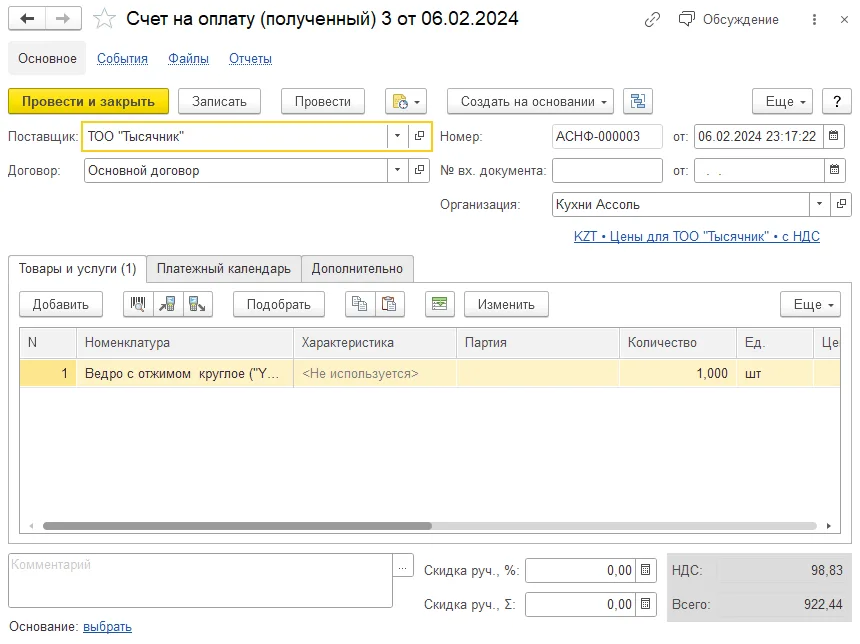Image resolution: width=860 pixels, height=644 pixels.
Task: Click the green table-fill icon
Action: pyautogui.click(x=439, y=304)
